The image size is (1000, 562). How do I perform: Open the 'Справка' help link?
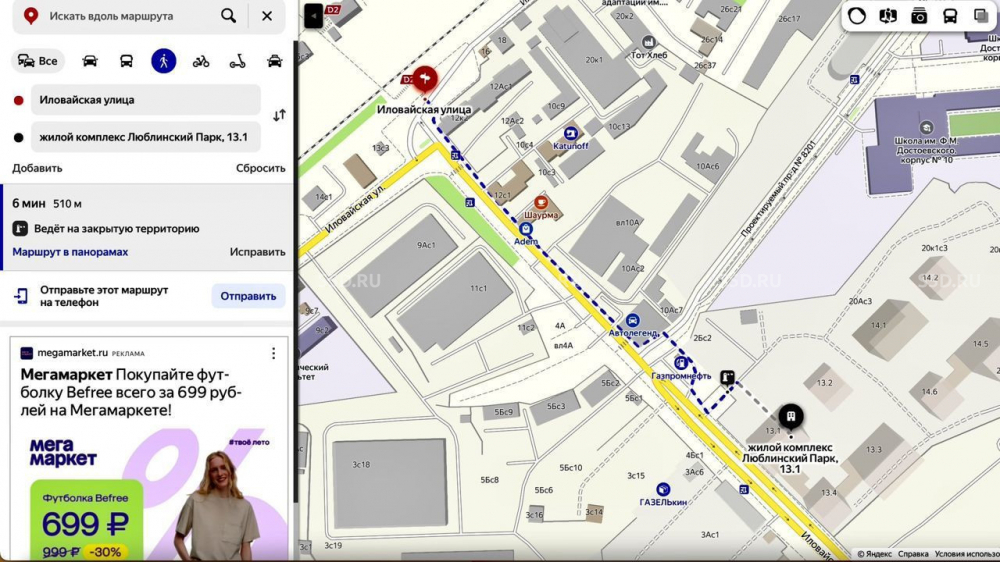coord(913,554)
